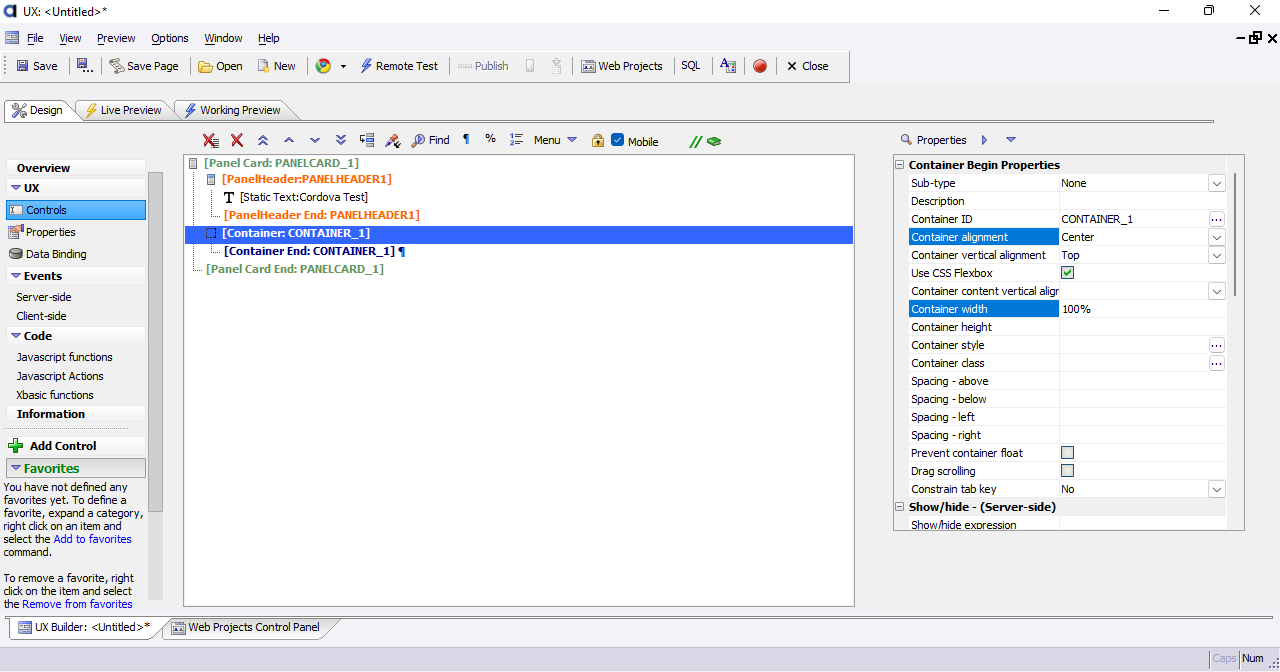This screenshot has height=672, width=1280.
Task: Click the Chrome browser icon in toolbar
Action: [x=323, y=66]
